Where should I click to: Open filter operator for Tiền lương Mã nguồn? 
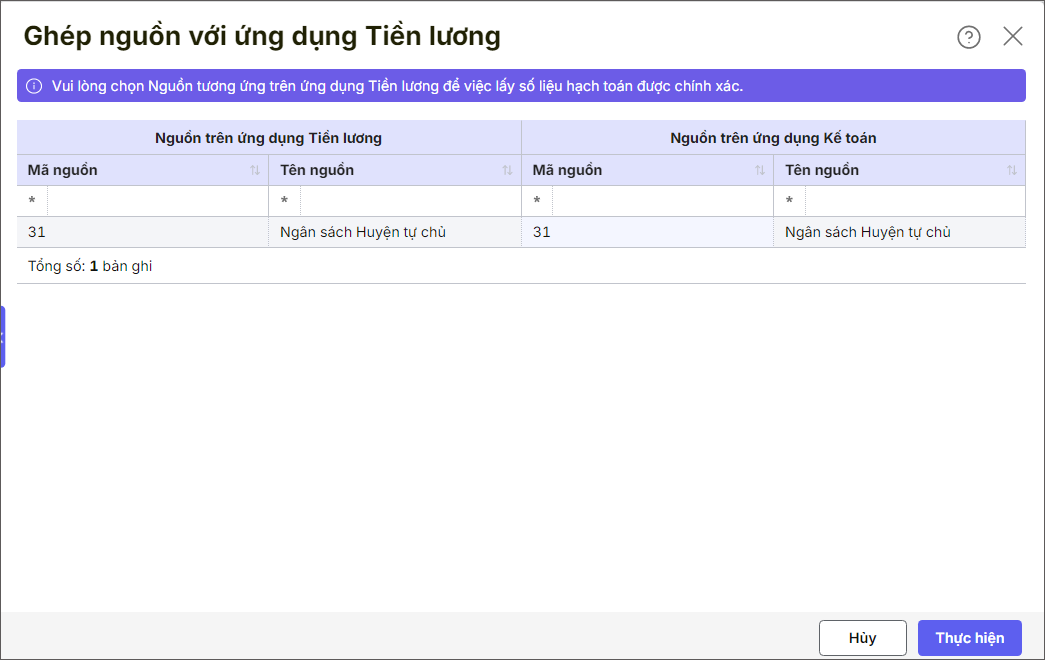click(32, 202)
